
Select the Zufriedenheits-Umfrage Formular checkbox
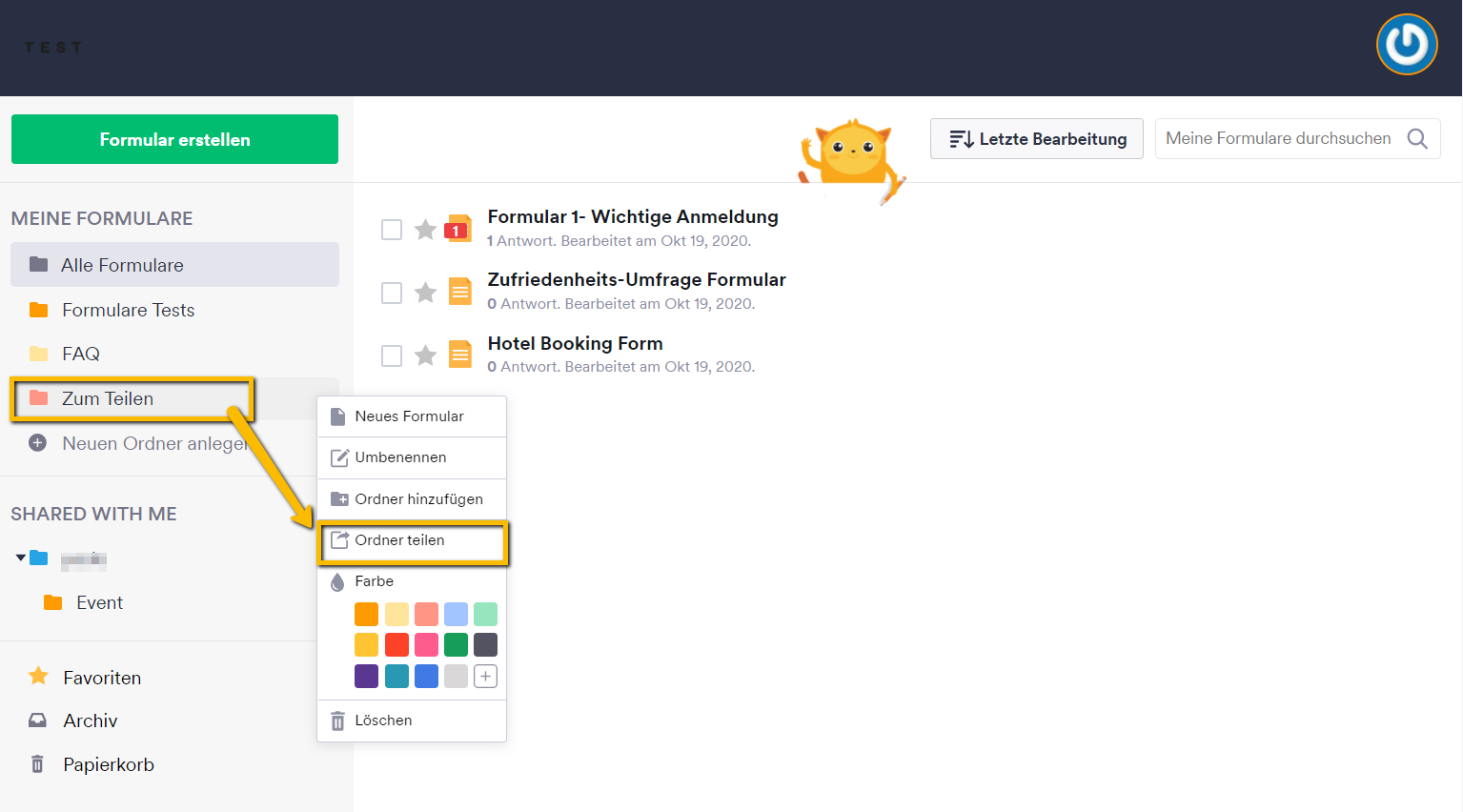coord(392,293)
